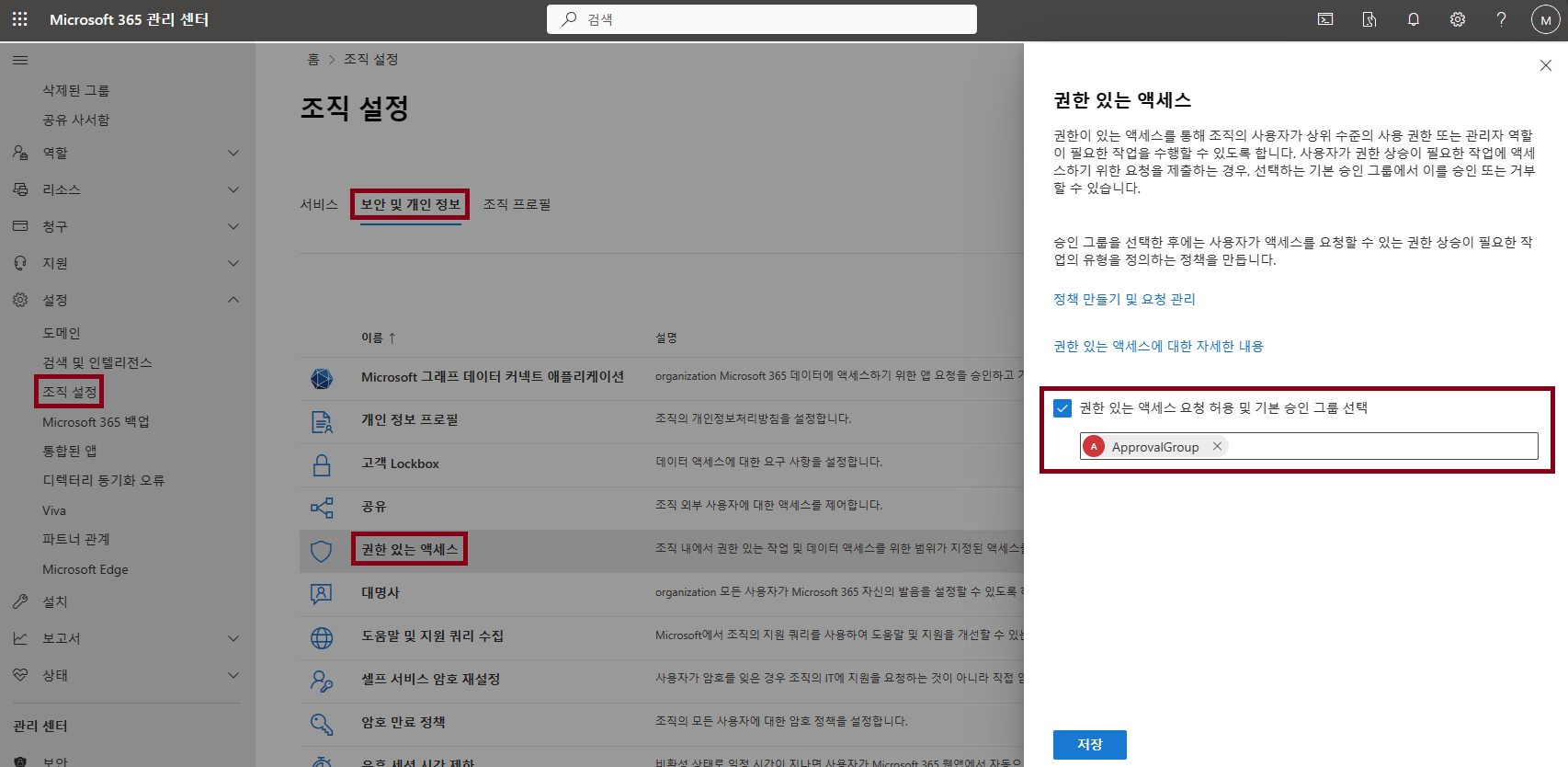Viewport: 1568px width, 767px height.
Task: Open 정책 만들기 및 요청 관리 link
Action: click(x=1124, y=299)
